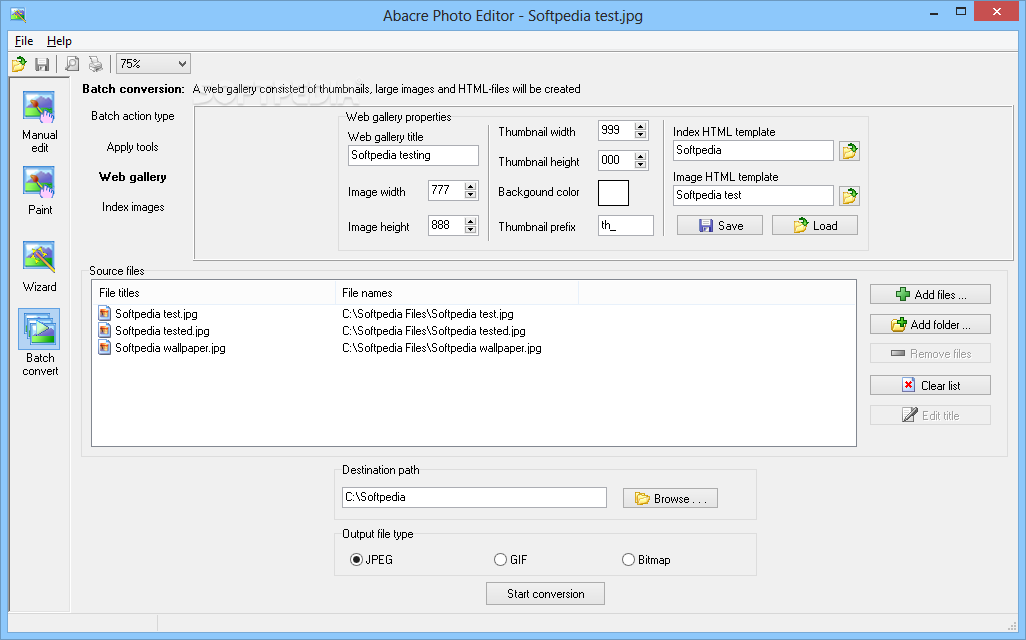
Task: Increase Thumbnail width with up arrow
Action: pos(641,126)
